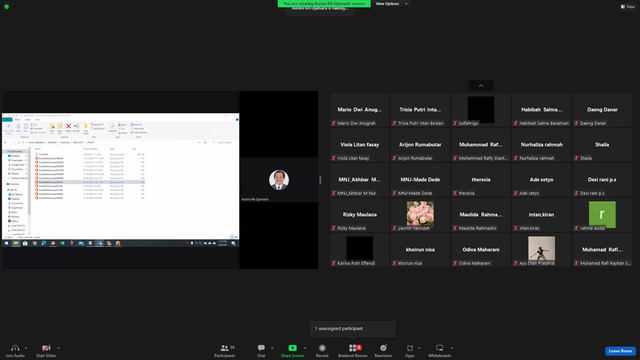Select the therecia participant tile
The width and height of the screenshot is (640, 360).
[x=481, y=180]
